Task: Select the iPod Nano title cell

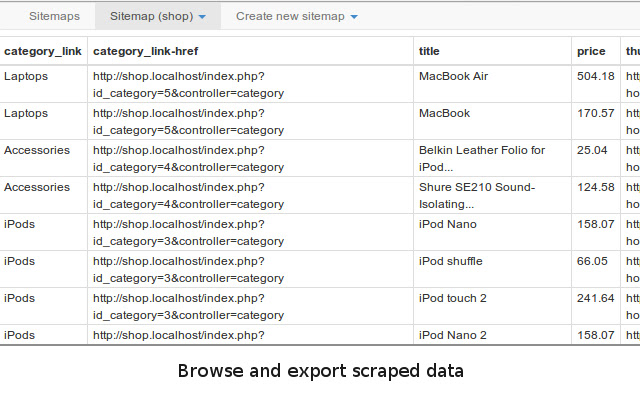Action: pos(447,224)
